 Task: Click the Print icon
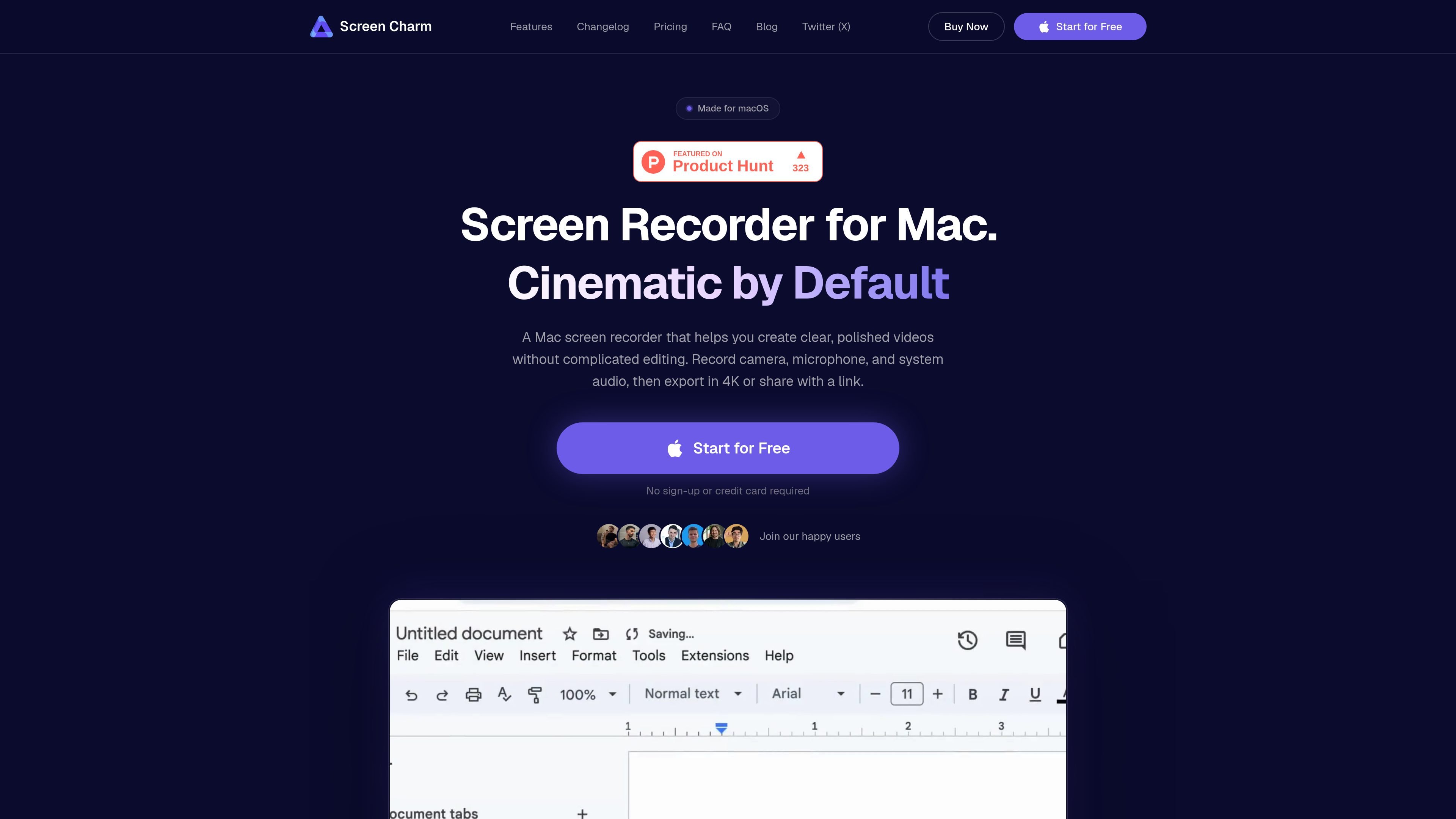pos(473,694)
